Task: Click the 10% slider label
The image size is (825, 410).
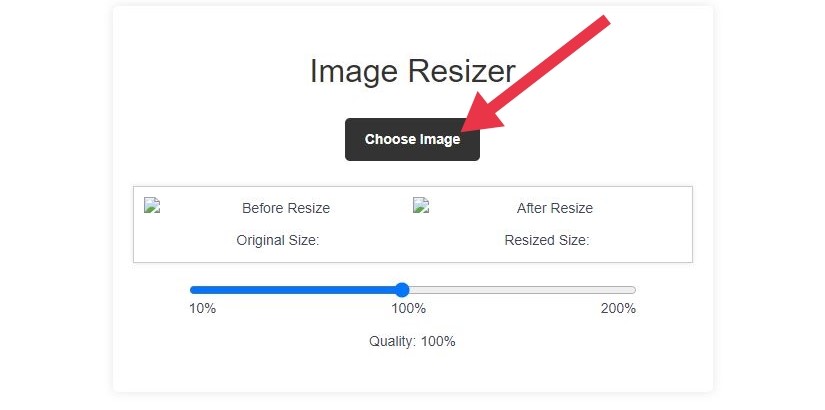Action: click(203, 308)
